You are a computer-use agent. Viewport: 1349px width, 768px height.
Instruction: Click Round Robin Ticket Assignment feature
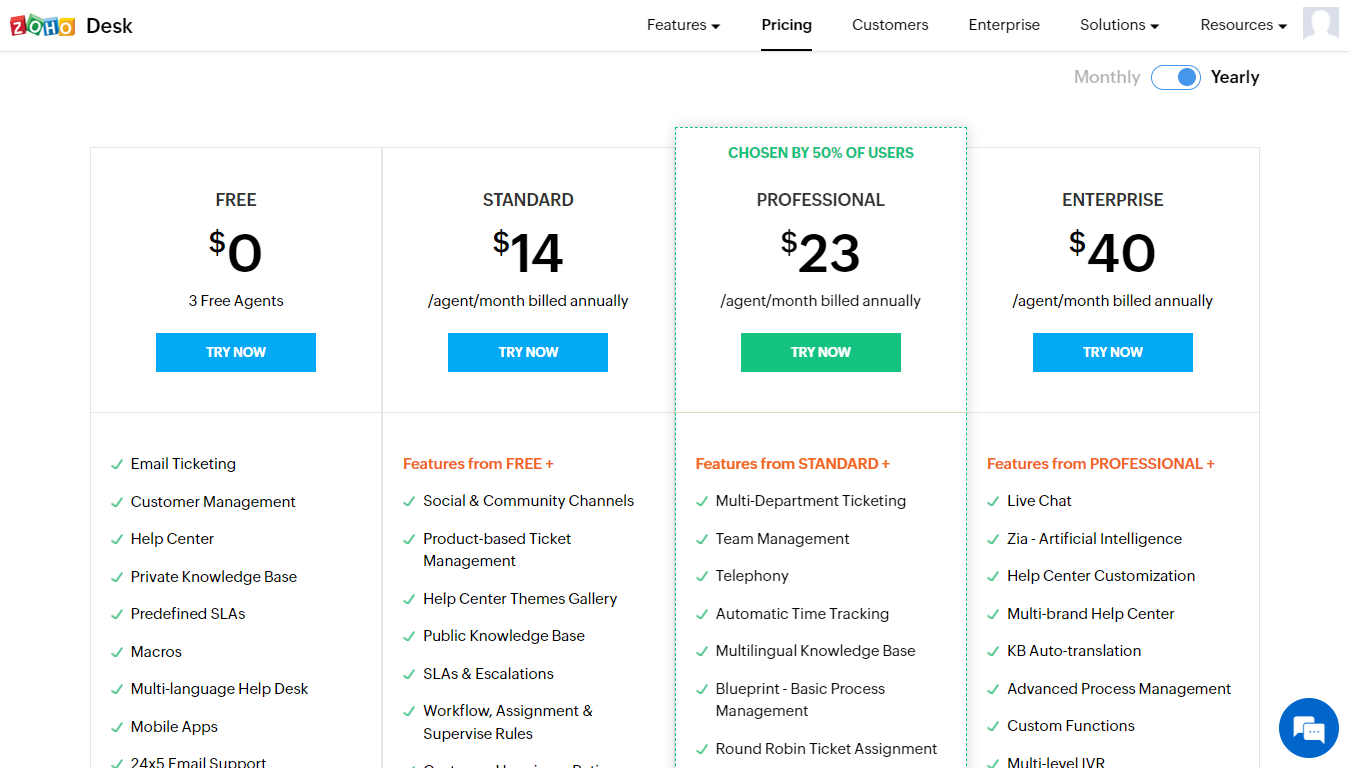tap(826, 749)
